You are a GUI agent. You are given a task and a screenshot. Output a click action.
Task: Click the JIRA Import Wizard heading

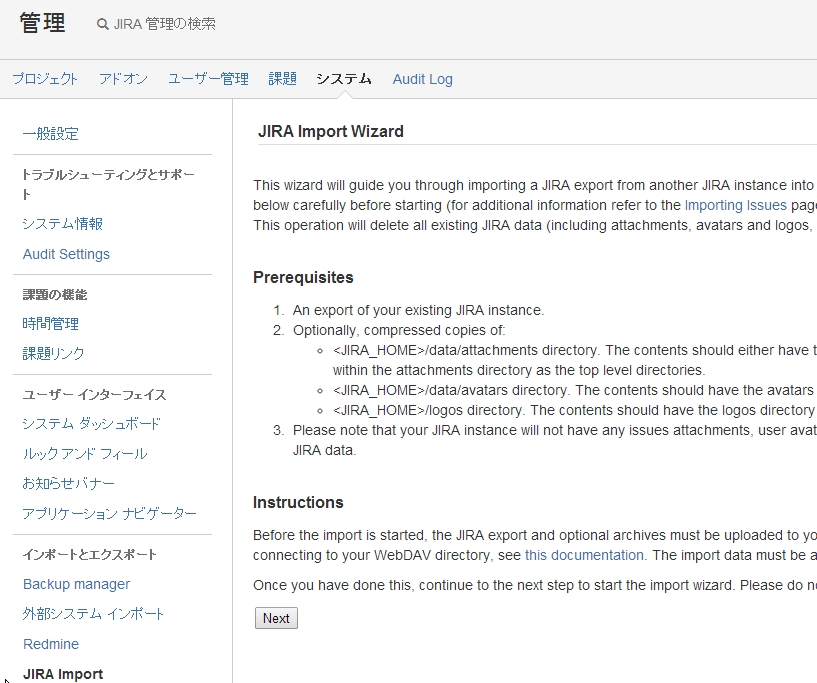[x=331, y=131]
